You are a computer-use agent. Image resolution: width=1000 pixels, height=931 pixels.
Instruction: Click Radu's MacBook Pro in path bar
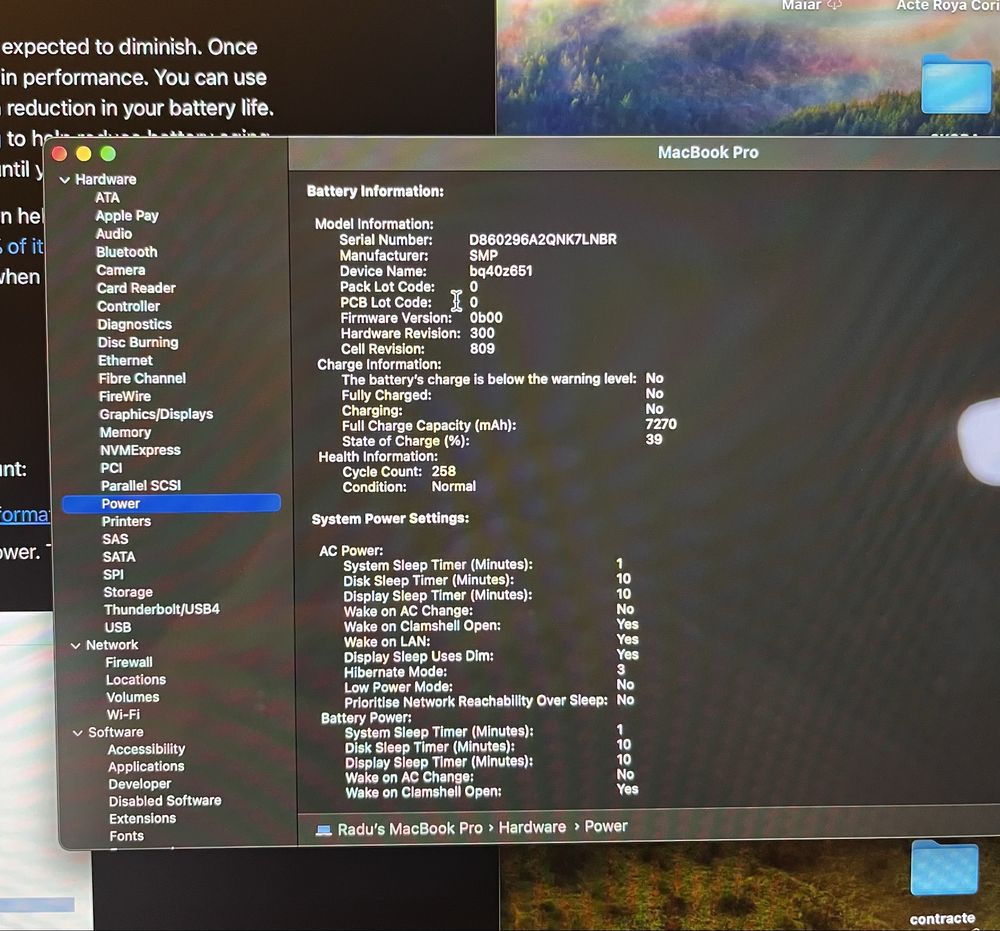click(x=410, y=829)
